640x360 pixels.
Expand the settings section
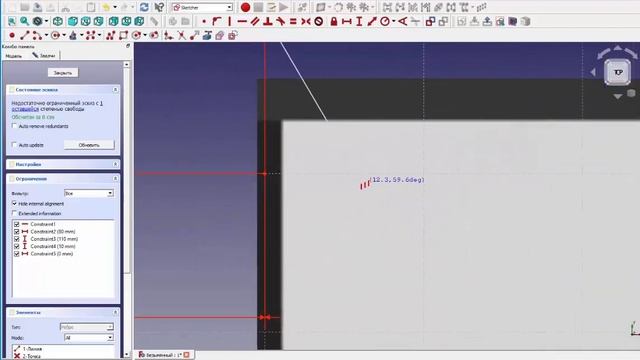116,164
